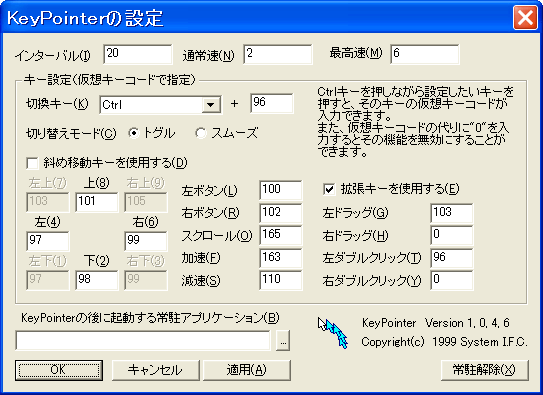
Task: Click the 右ダブルクリック field with 0
Action: (452, 280)
